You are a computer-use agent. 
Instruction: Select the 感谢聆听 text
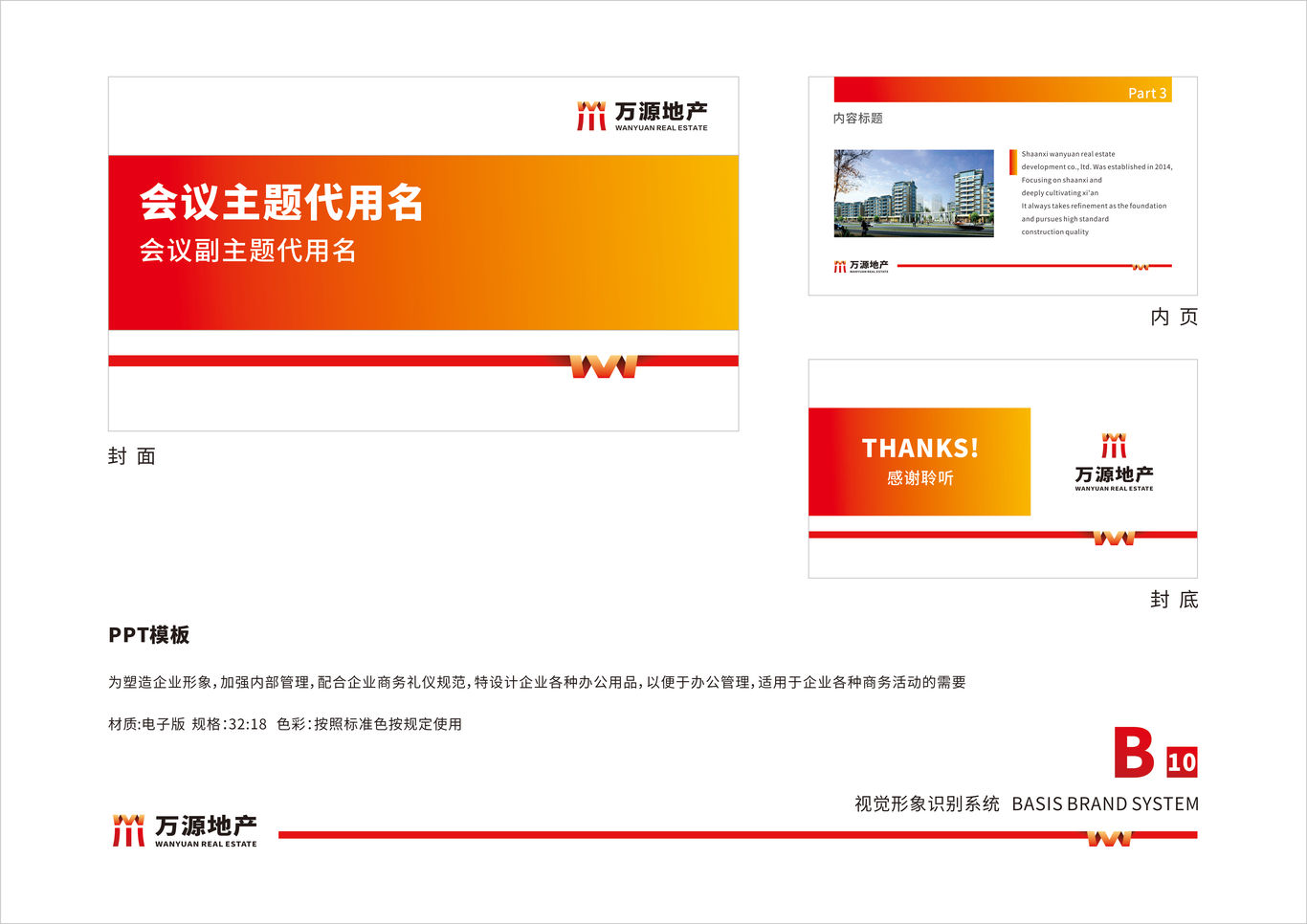[919, 477]
